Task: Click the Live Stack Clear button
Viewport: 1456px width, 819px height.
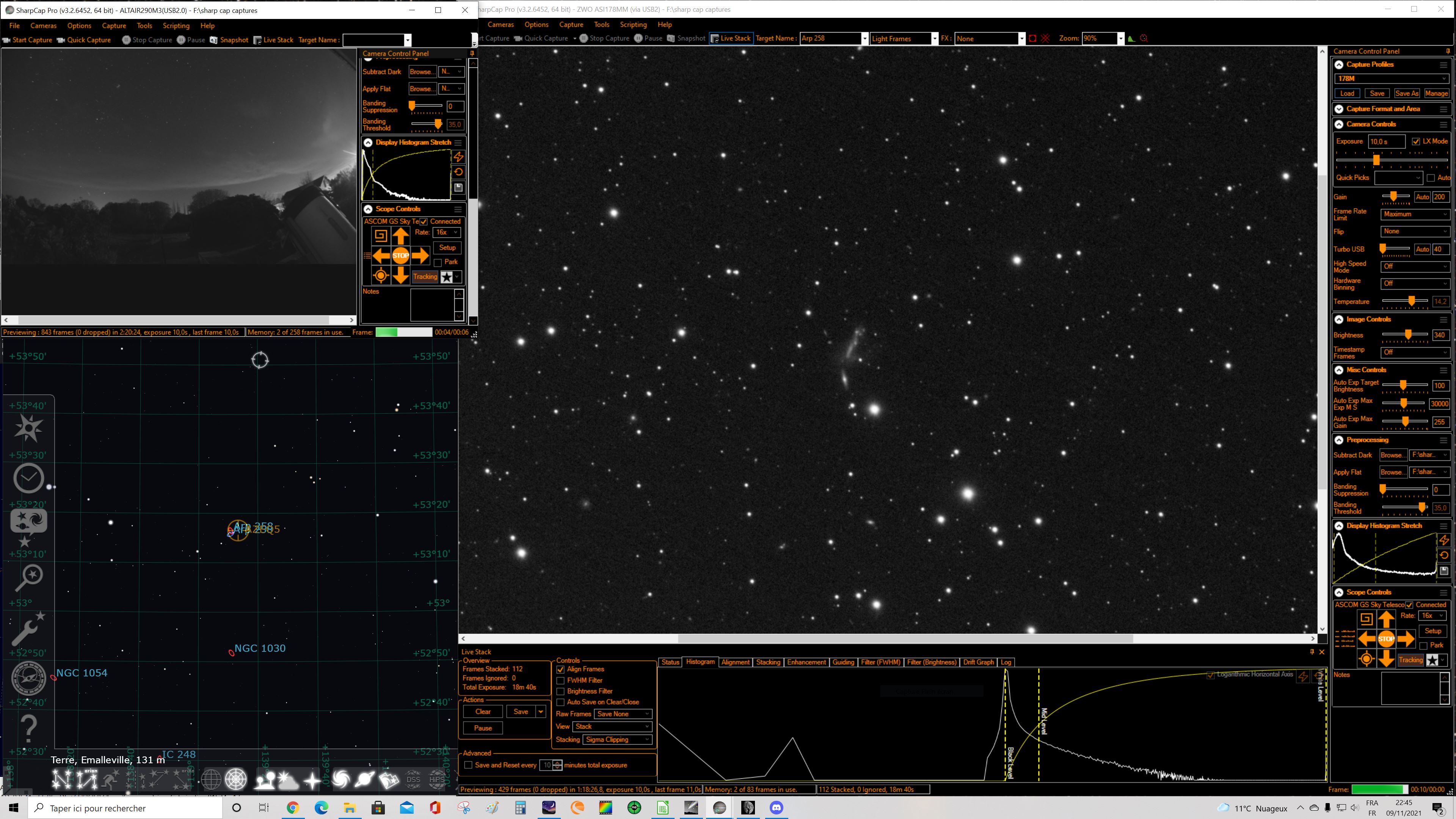Action: point(483,712)
